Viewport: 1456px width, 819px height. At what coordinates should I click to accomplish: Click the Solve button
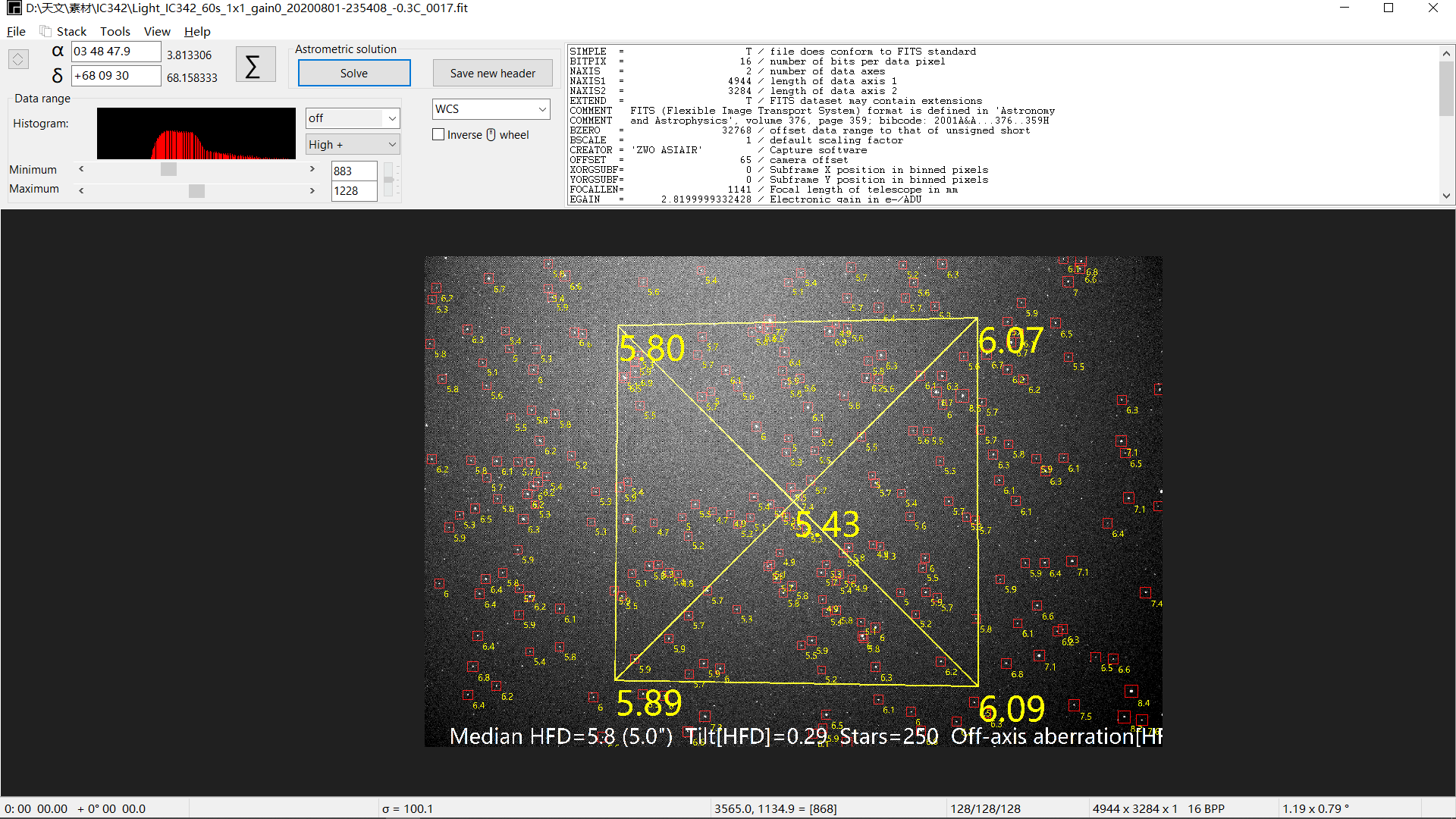click(x=354, y=73)
